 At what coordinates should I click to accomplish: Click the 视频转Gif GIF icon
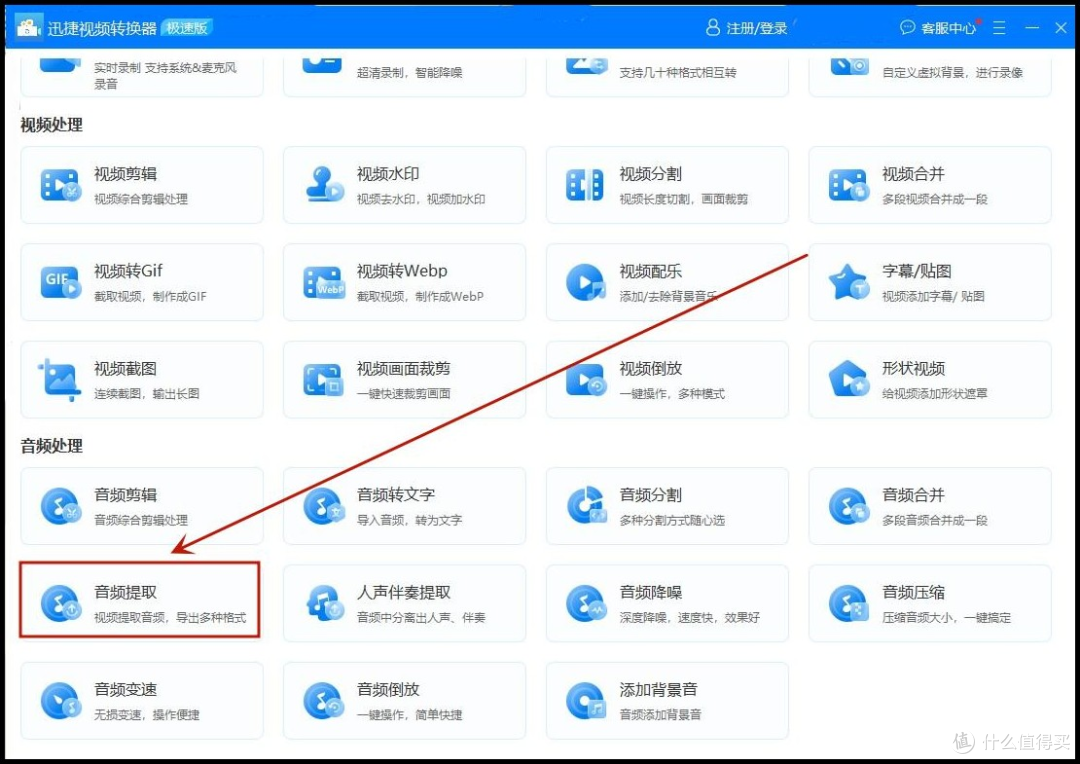pyautogui.click(x=61, y=282)
